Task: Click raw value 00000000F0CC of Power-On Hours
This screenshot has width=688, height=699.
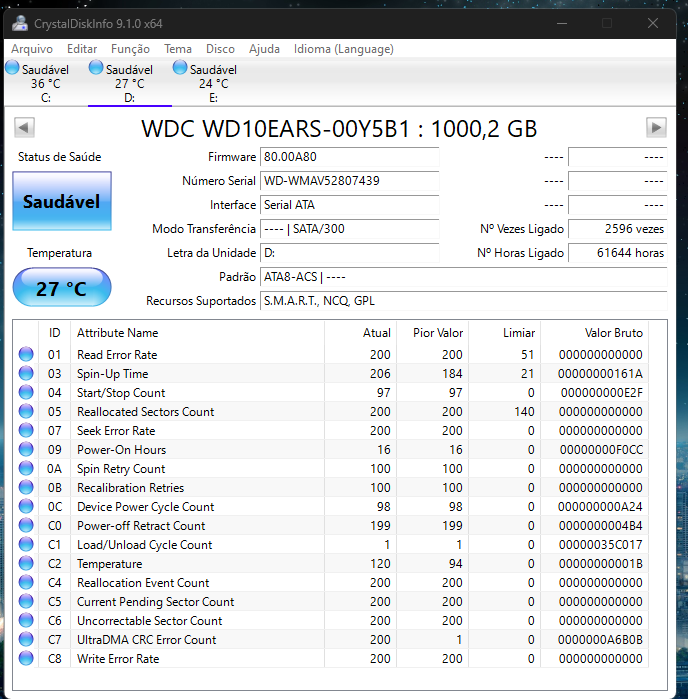Action: point(601,450)
